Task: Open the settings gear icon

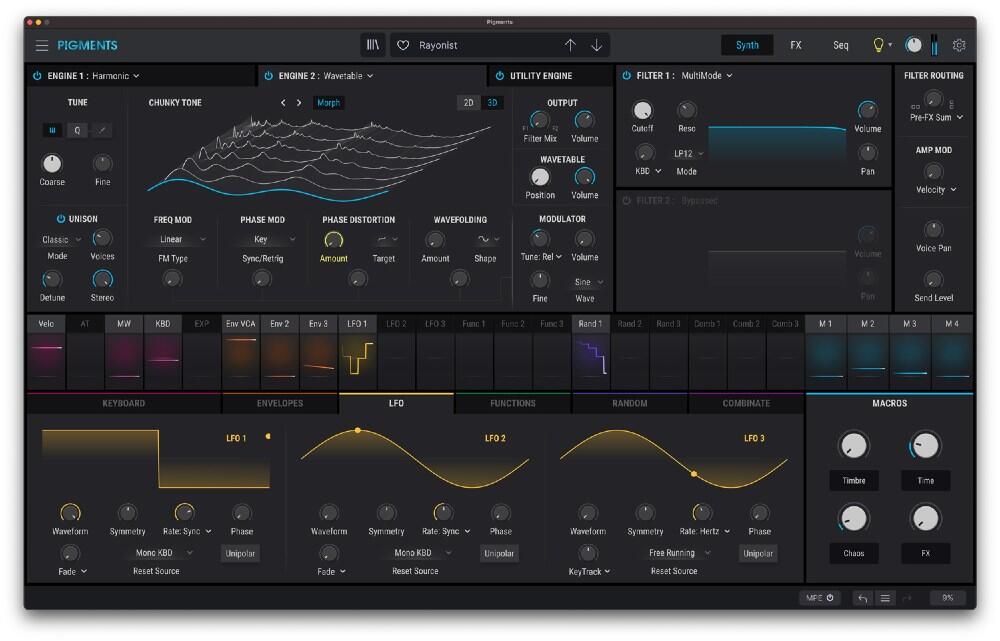Action: click(x=959, y=45)
